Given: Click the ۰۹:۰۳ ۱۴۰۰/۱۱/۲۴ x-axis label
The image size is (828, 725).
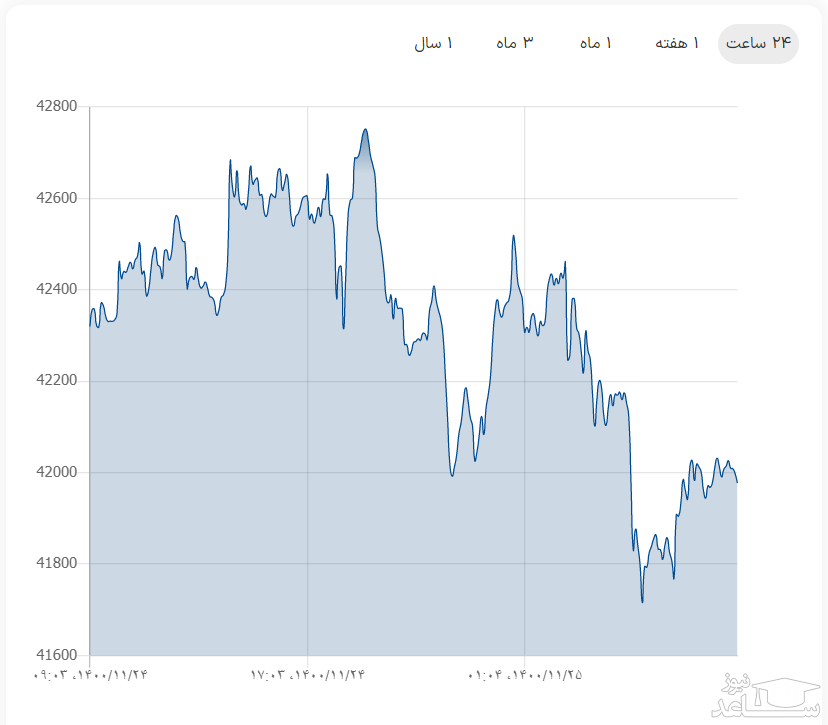Looking at the screenshot, I should click(x=90, y=675).
